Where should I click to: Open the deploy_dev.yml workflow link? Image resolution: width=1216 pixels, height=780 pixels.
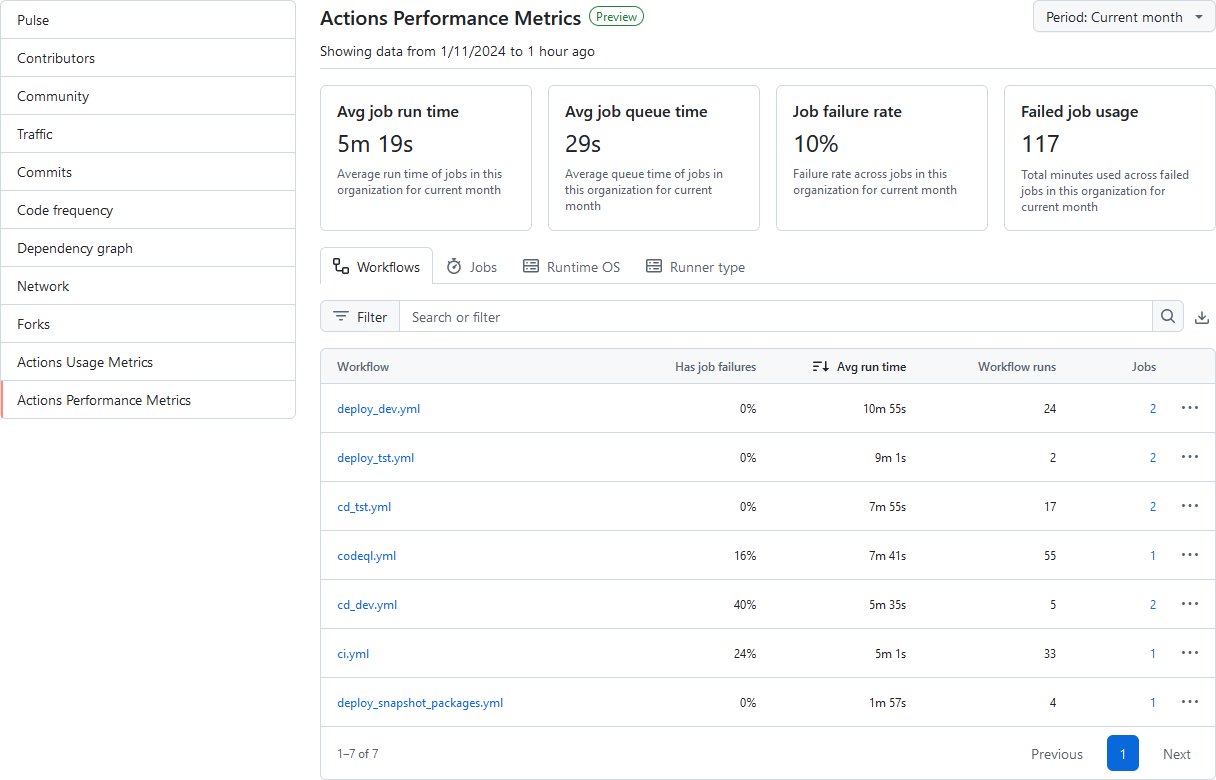point(379,409)
